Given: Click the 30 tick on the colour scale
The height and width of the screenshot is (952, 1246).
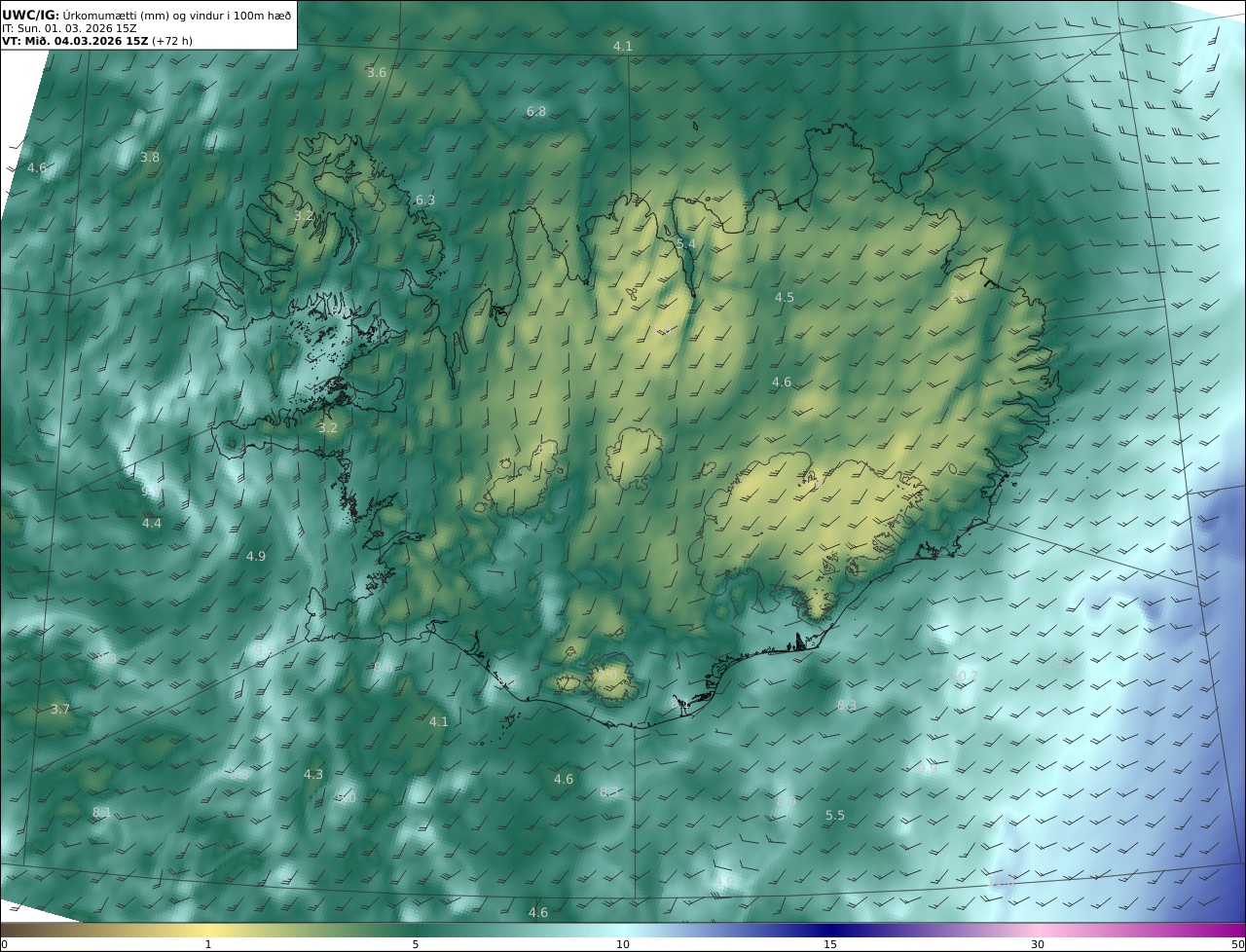Looking at the screenshot, I should [x=1038, y=945].
